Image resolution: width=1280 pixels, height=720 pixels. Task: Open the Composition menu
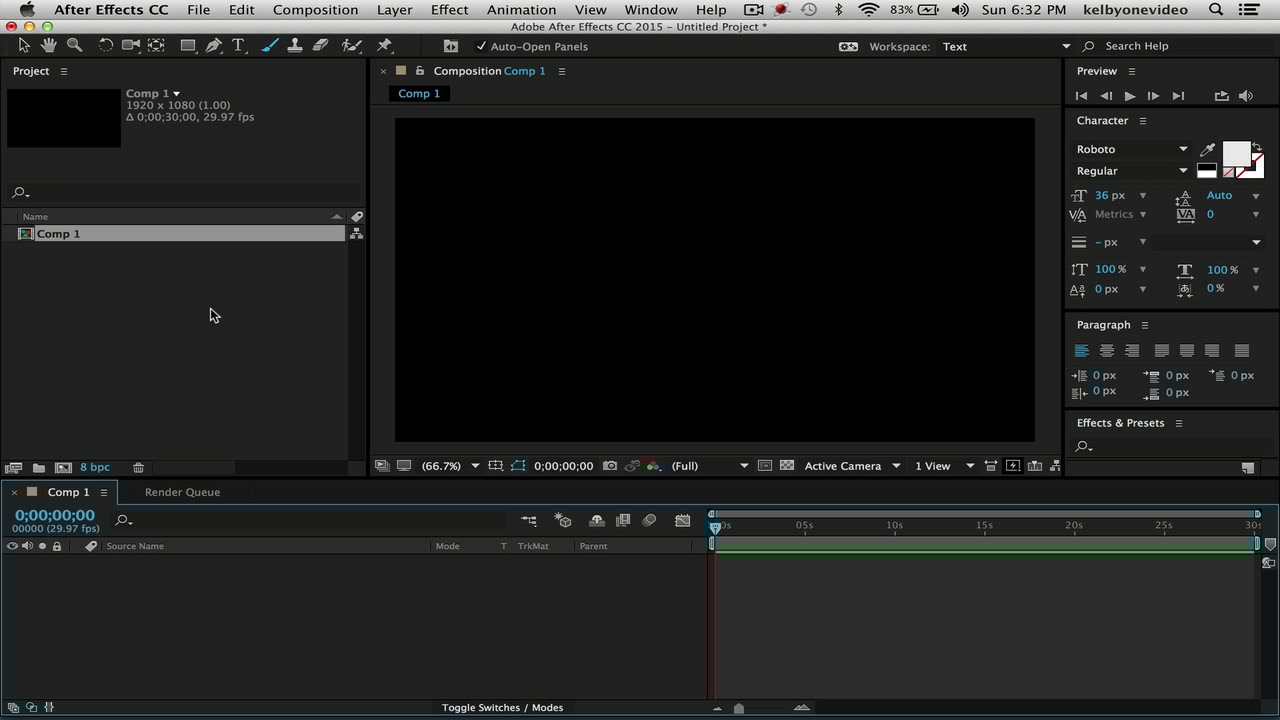315,10
